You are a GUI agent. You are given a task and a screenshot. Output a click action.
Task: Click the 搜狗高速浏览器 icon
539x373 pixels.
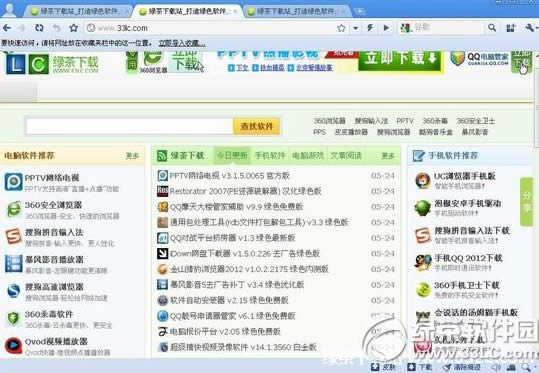13,291
